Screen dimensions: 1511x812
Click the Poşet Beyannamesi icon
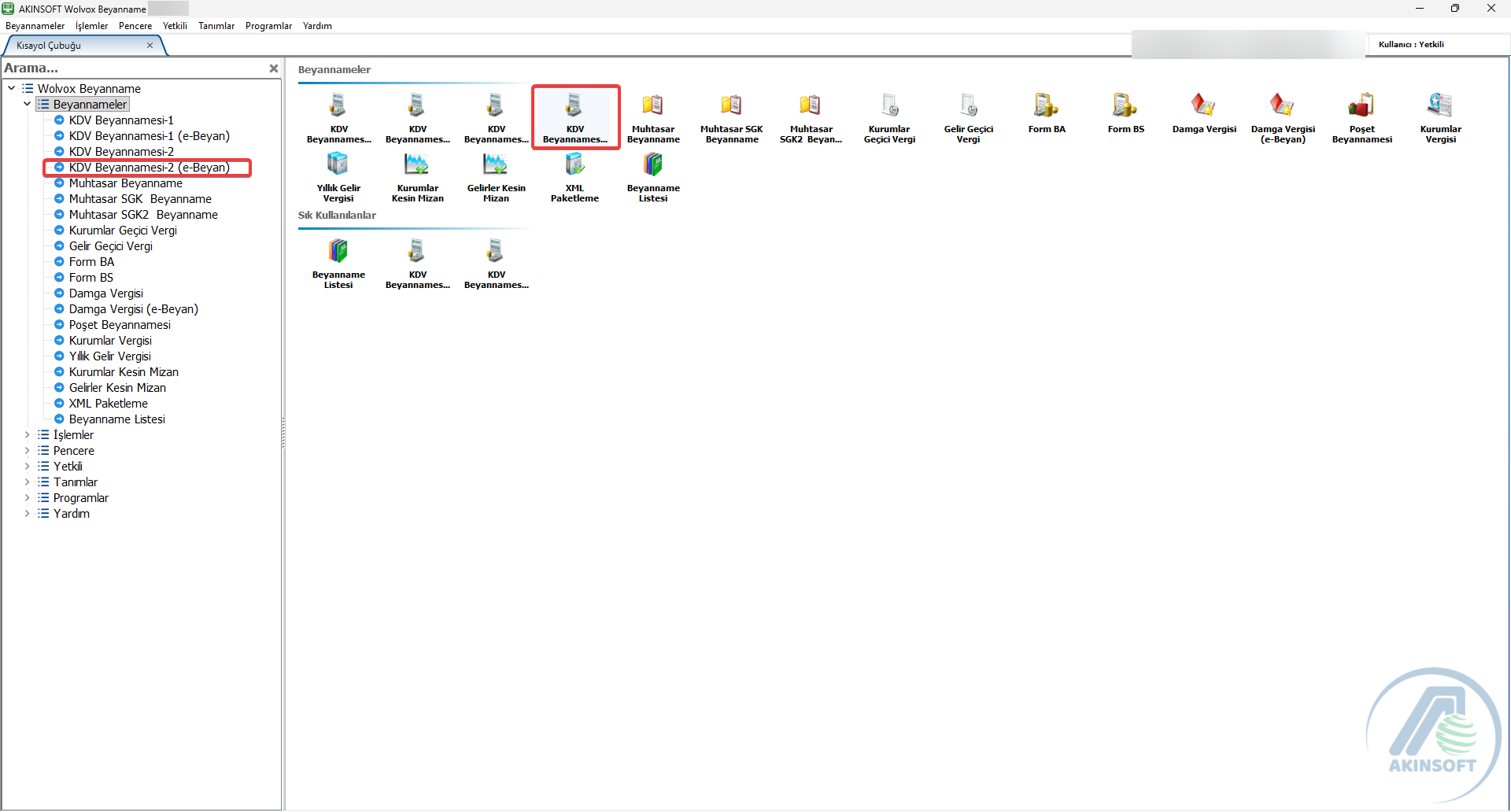click(x=1361, y=105)
